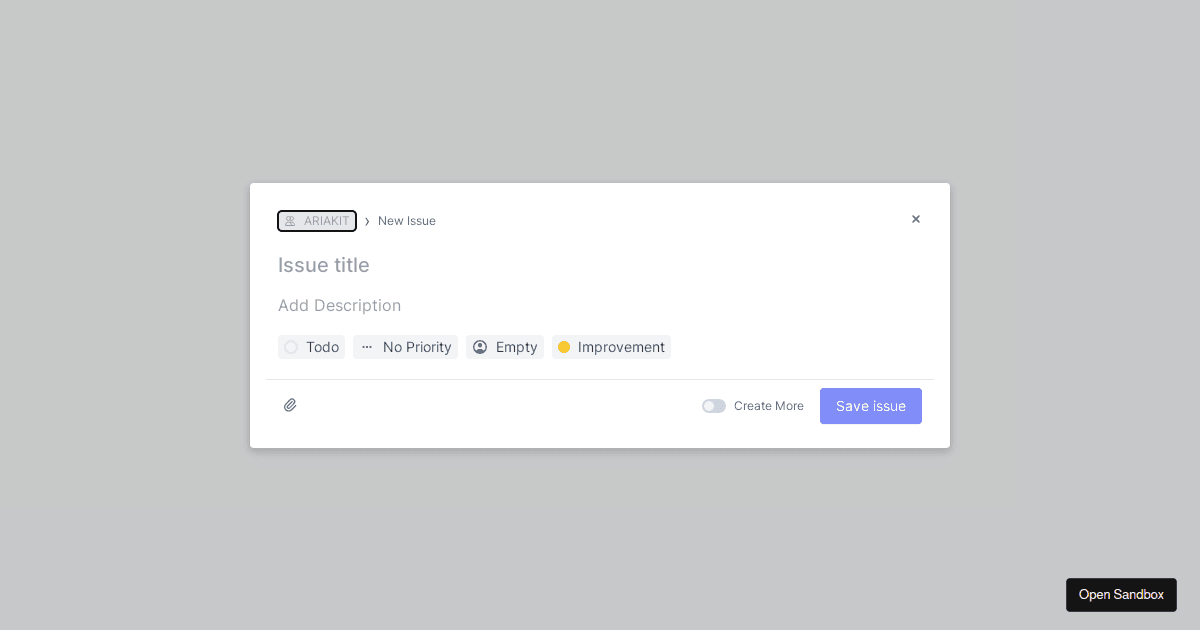This screenshot has width=1200, height=630.
Task: Click the three-dots No Priority icon
Action: coord(367,347)
